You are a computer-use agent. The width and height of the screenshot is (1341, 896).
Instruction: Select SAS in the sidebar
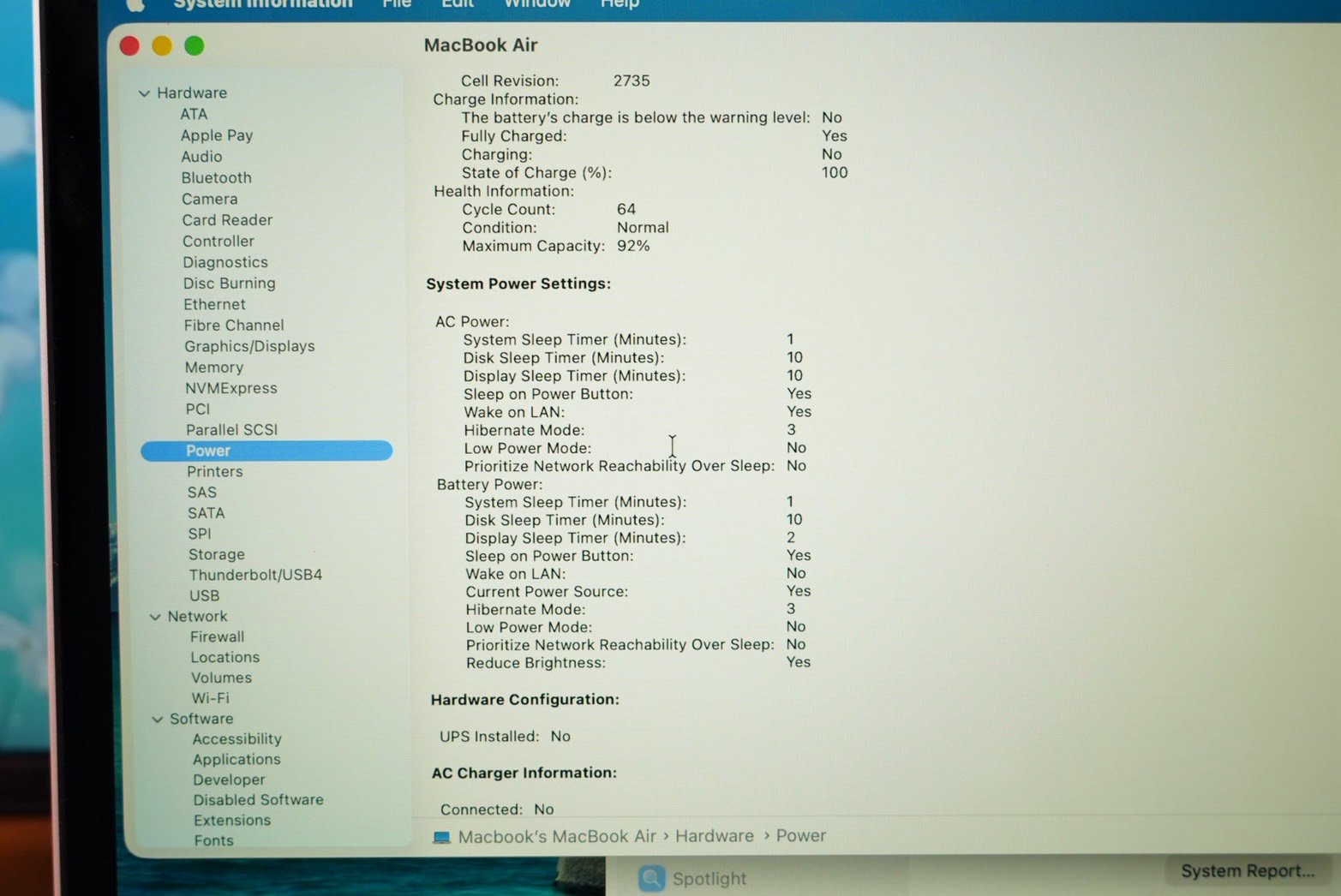click(x=201, y=493)
